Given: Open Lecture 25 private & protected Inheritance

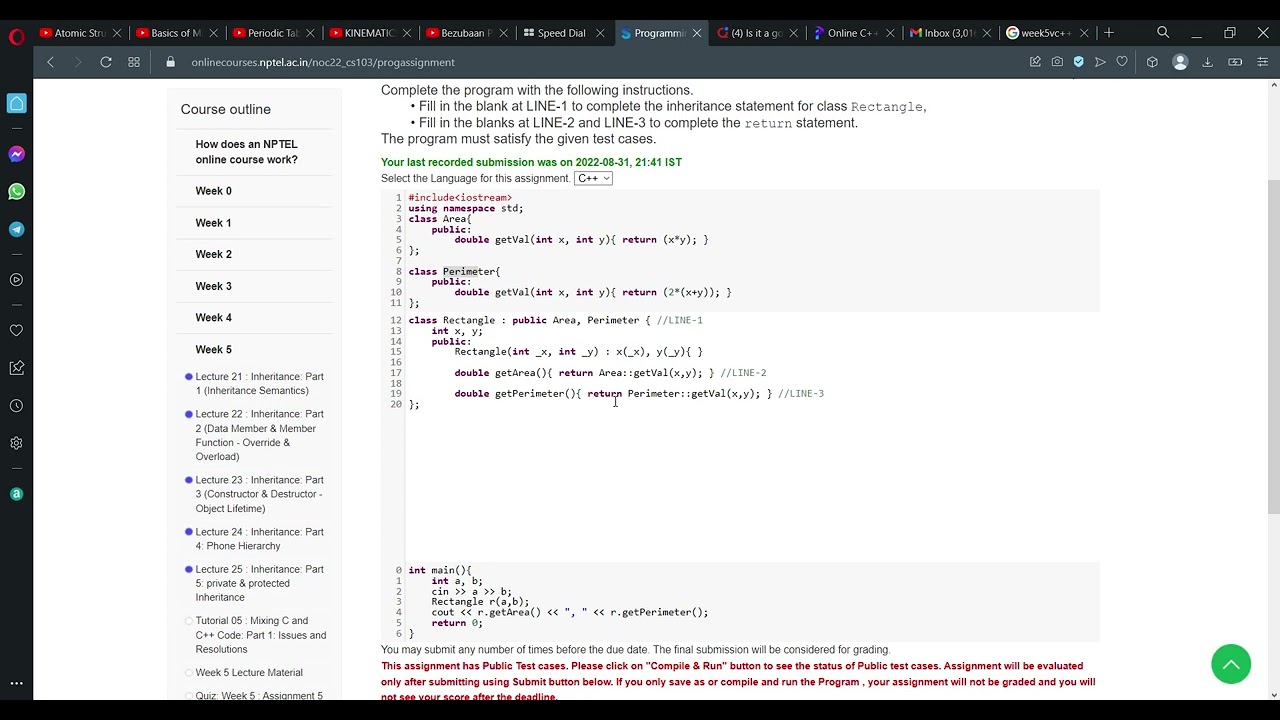Looking at the screenshot, I should [260, 583].
